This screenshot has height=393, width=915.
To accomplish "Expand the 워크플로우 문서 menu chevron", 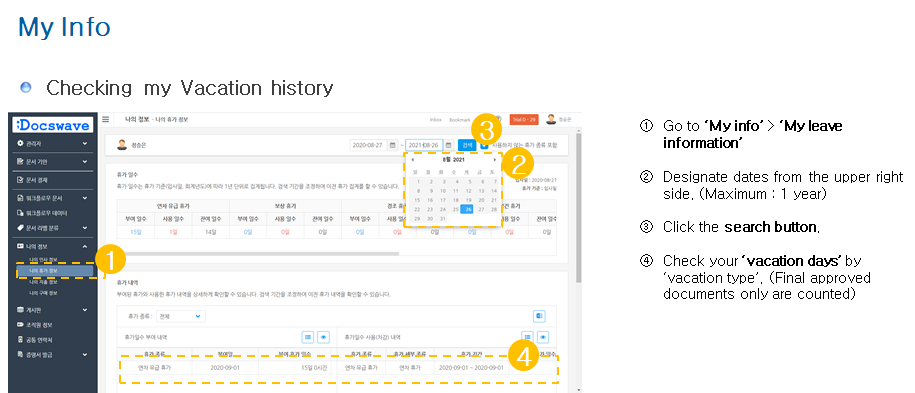I will (x=85, y=198).
